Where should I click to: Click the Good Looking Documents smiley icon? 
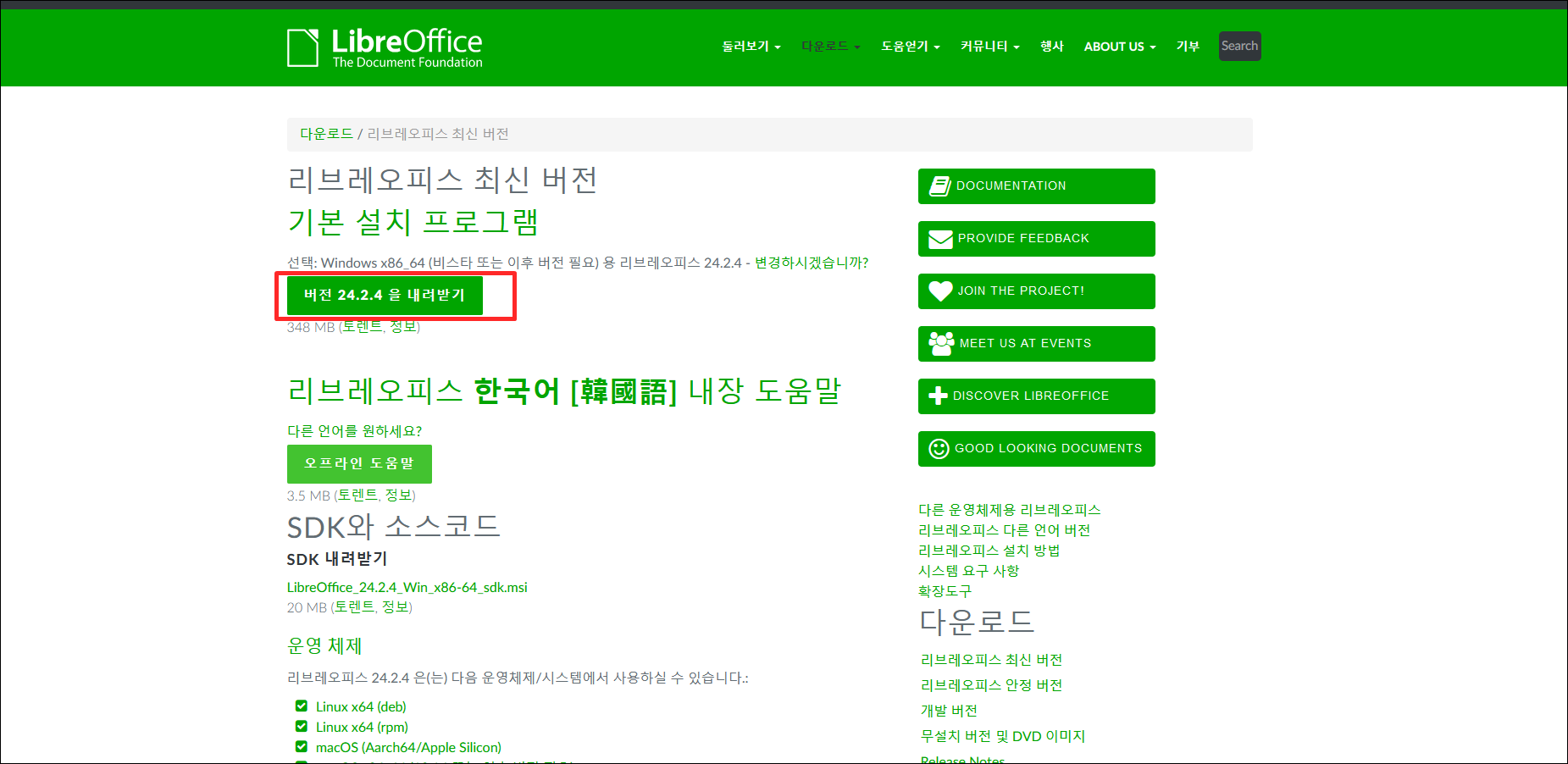(x=939, y=449)
